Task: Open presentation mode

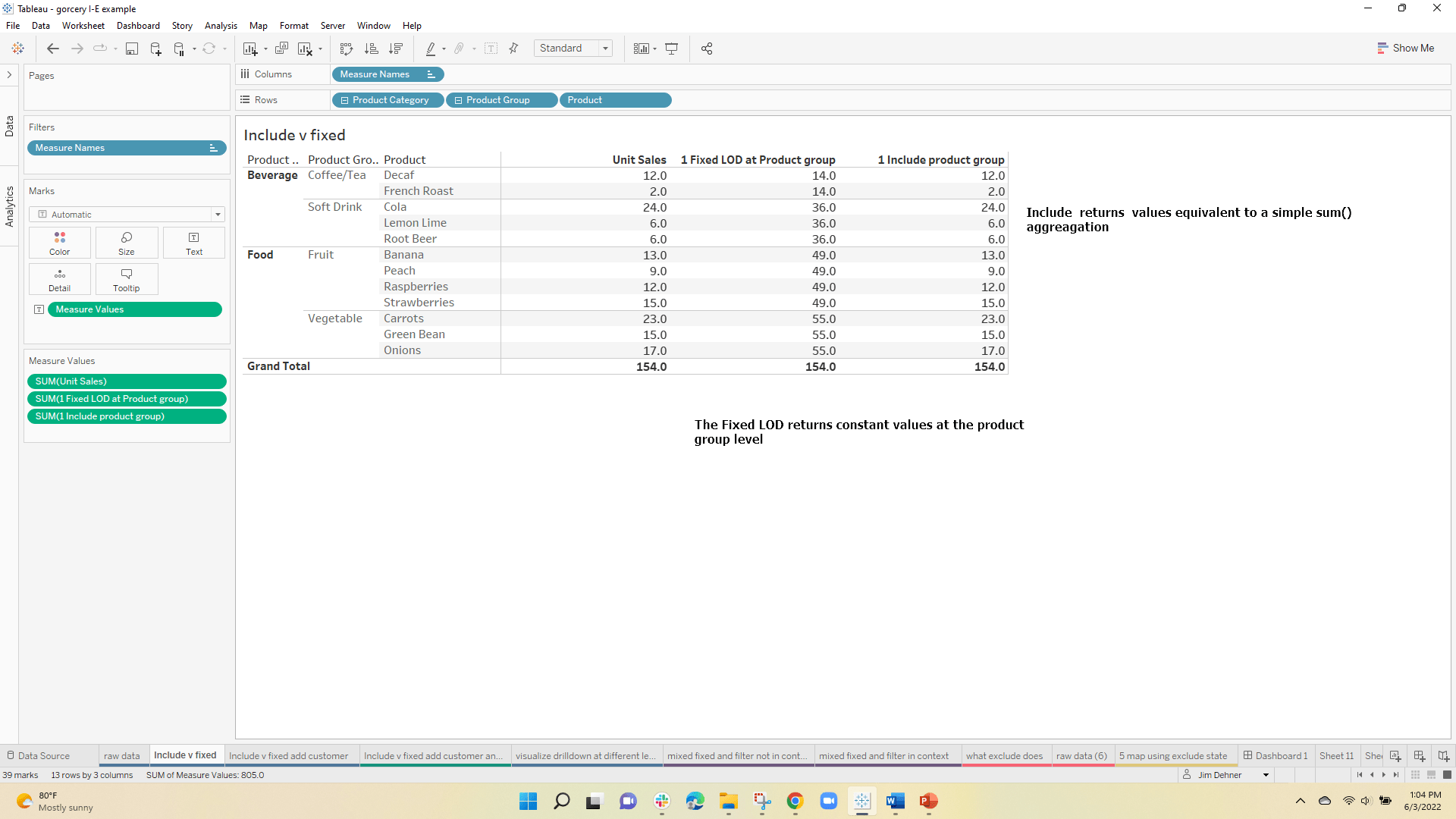Action: point(671,49)
